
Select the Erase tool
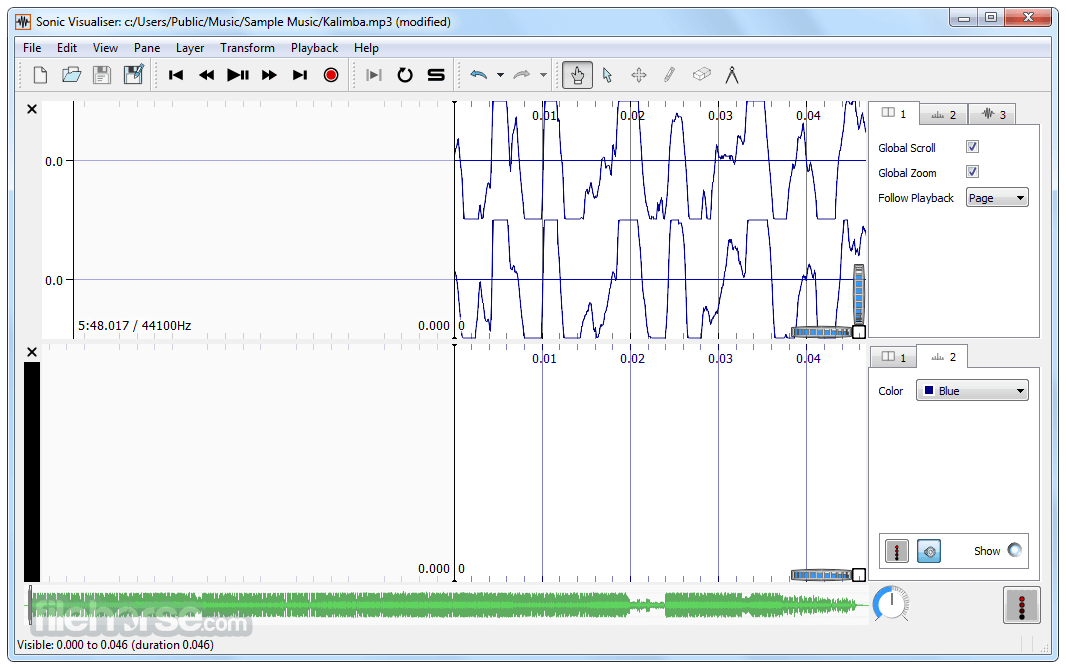tap(701, 75)
